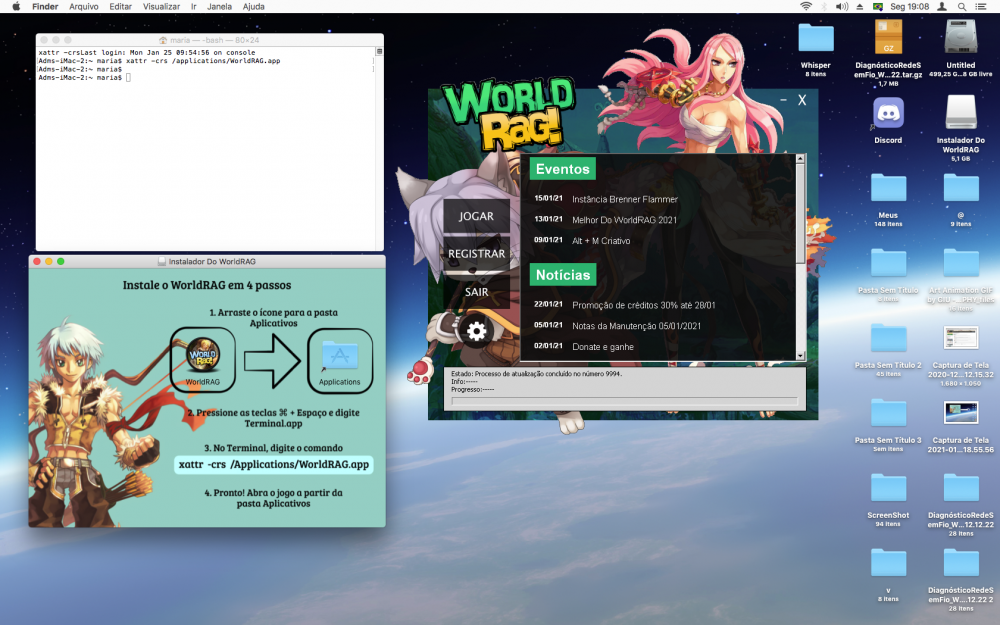Open Spotlight search in the menu bar
Image resolution: width=1000 pixels, height=625 pixels.
961,6
